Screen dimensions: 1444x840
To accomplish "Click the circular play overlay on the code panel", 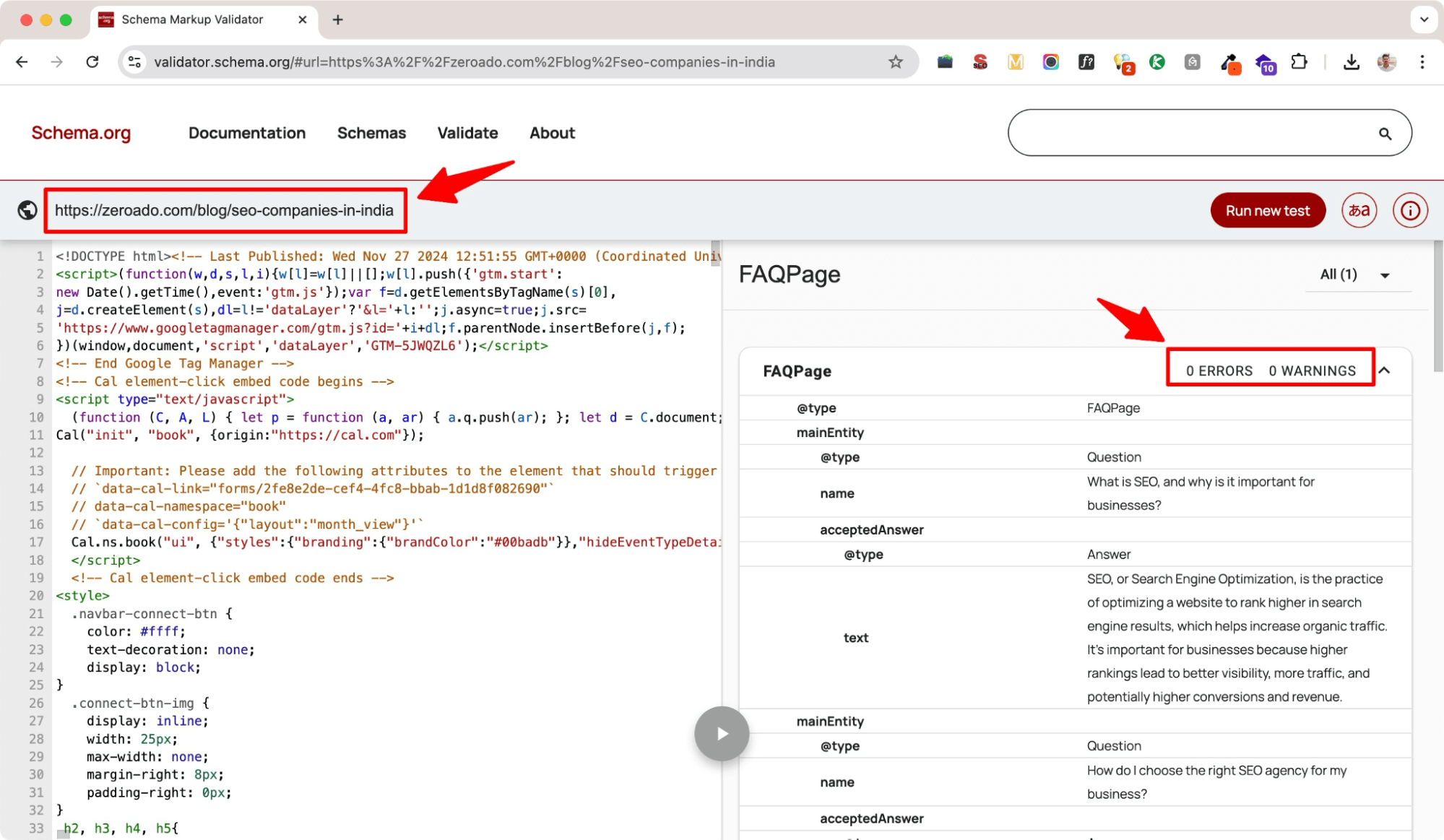I will coord(721,733).
